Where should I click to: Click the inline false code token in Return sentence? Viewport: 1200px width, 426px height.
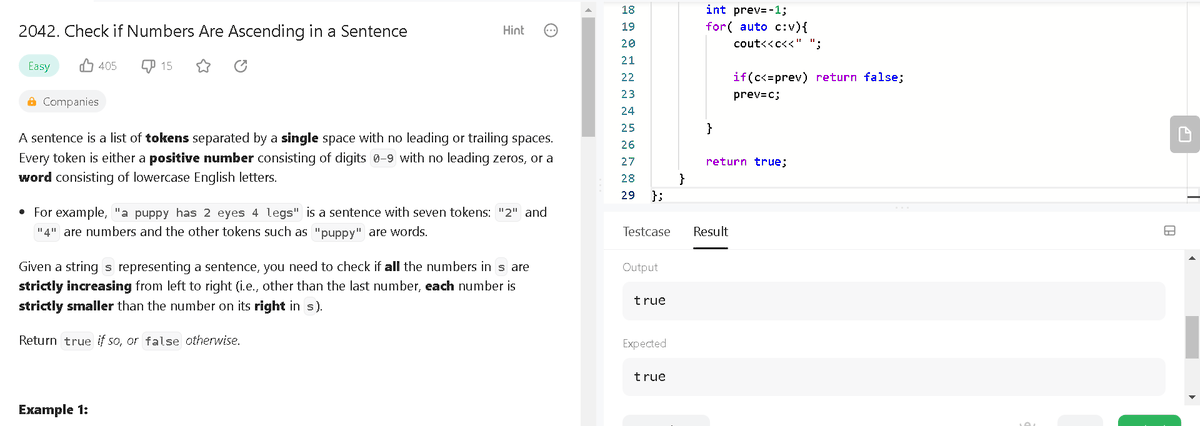(x=162, y=341)
